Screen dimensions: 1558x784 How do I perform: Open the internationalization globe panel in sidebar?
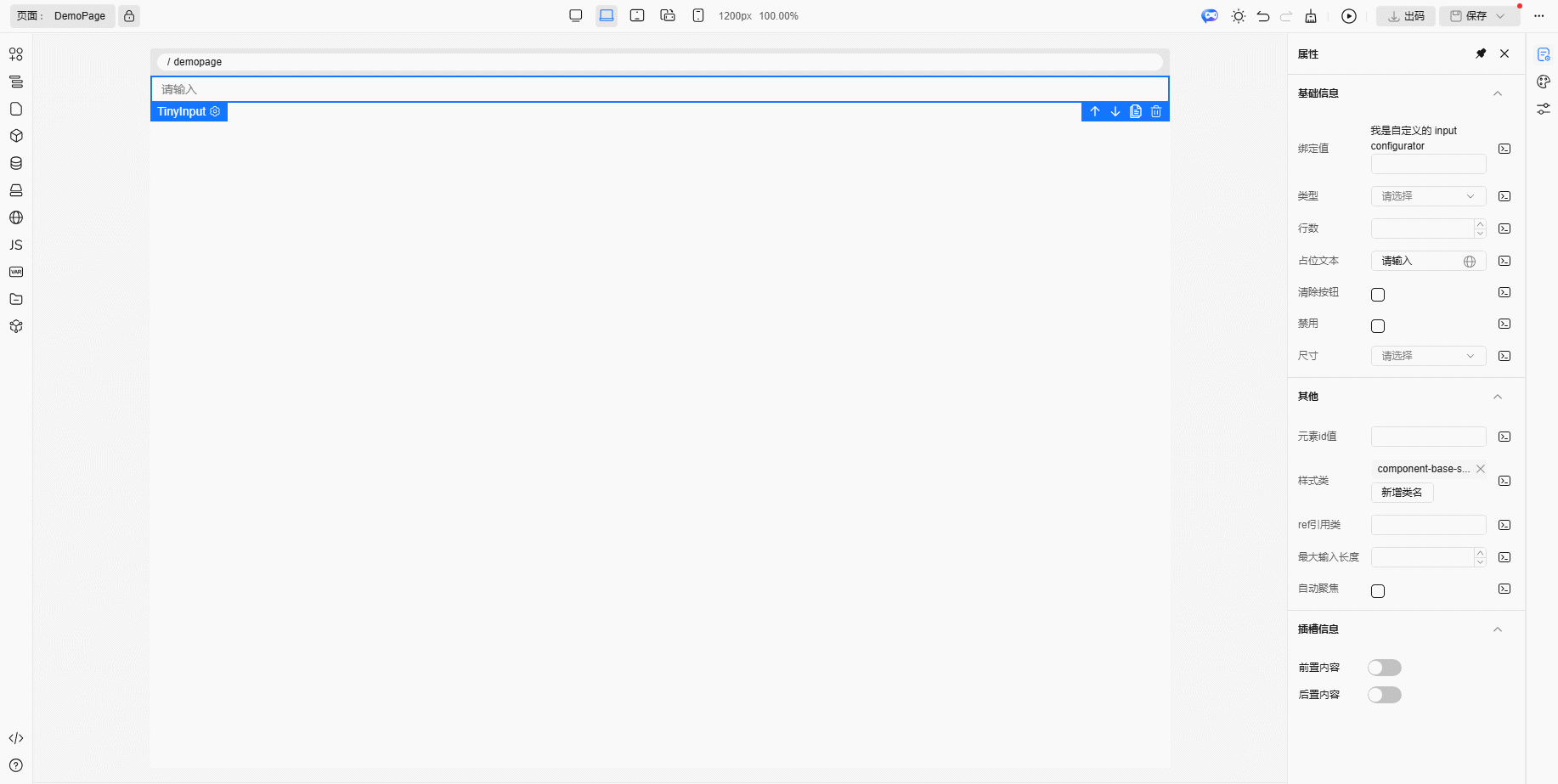[x=16, y=217]
